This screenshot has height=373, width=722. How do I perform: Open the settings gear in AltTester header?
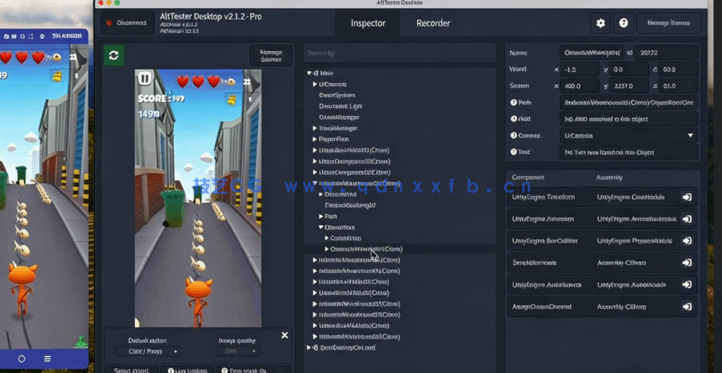pyautogui.click(x=600, y=23)
